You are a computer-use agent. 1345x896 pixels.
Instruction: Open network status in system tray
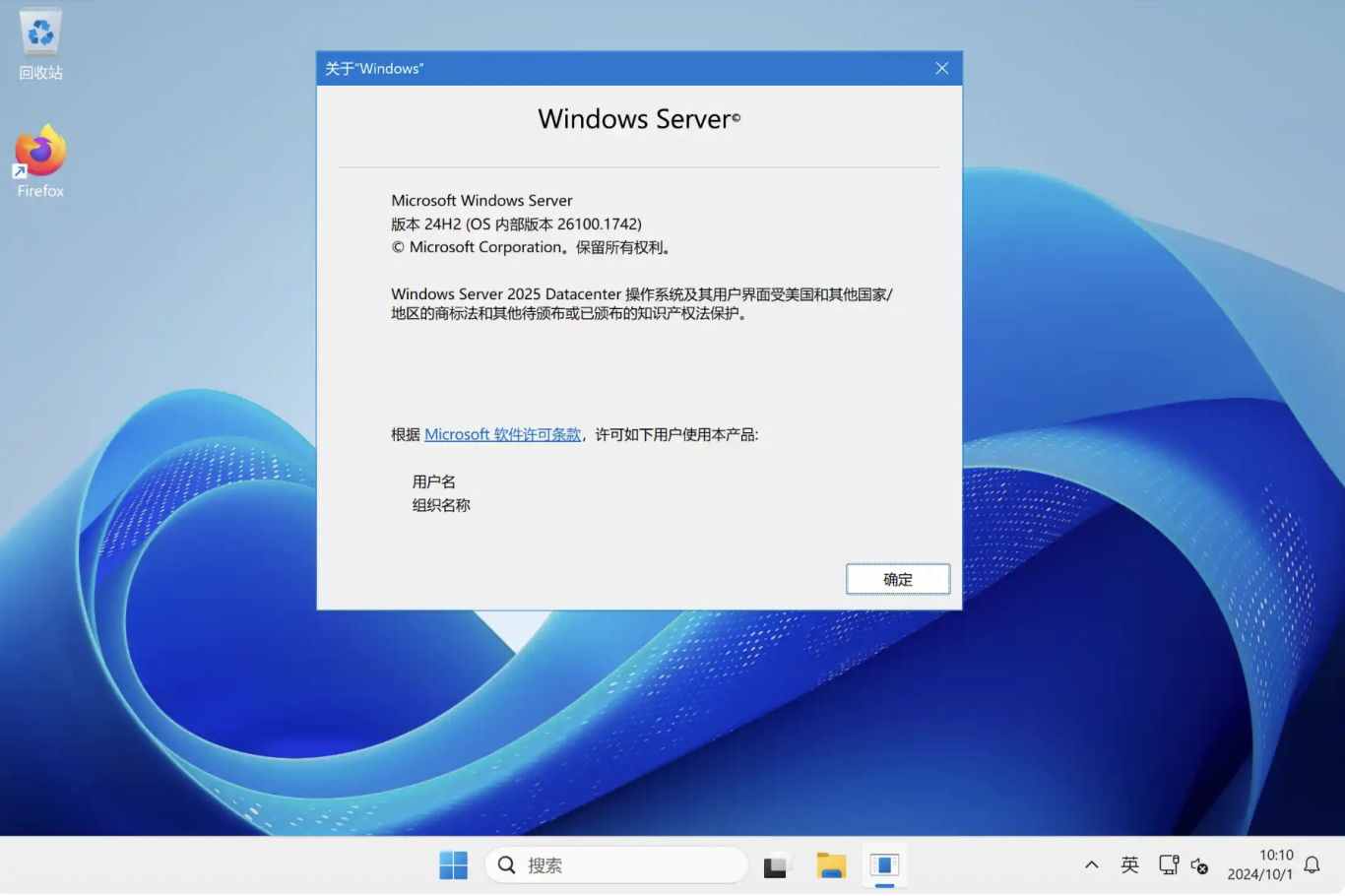coord(1168,865)
